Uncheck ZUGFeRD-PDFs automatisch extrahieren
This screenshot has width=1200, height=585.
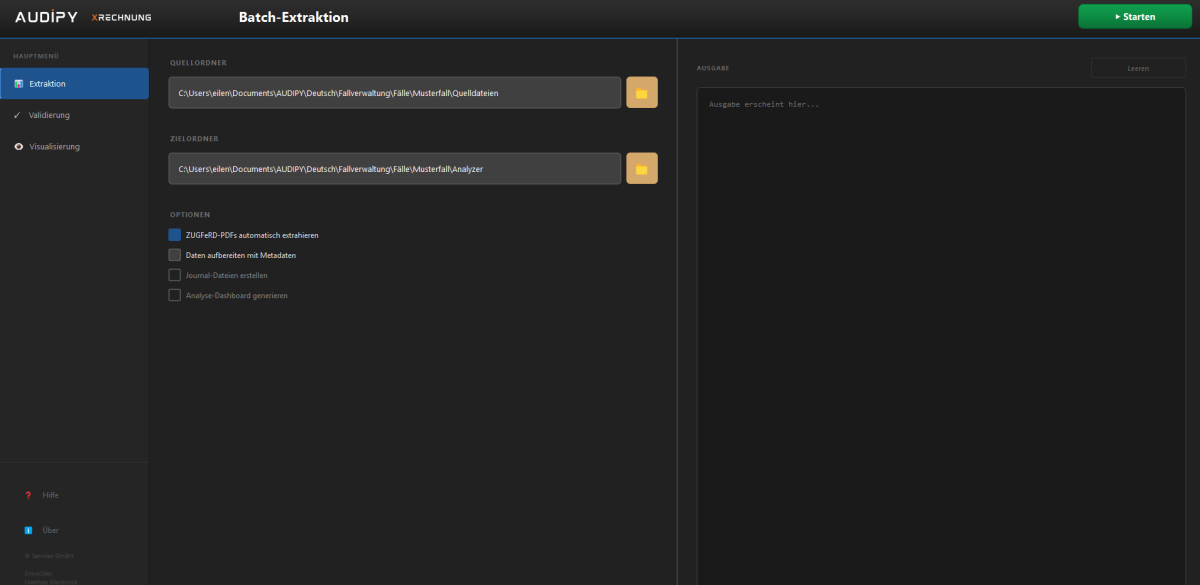click(175, 235)
